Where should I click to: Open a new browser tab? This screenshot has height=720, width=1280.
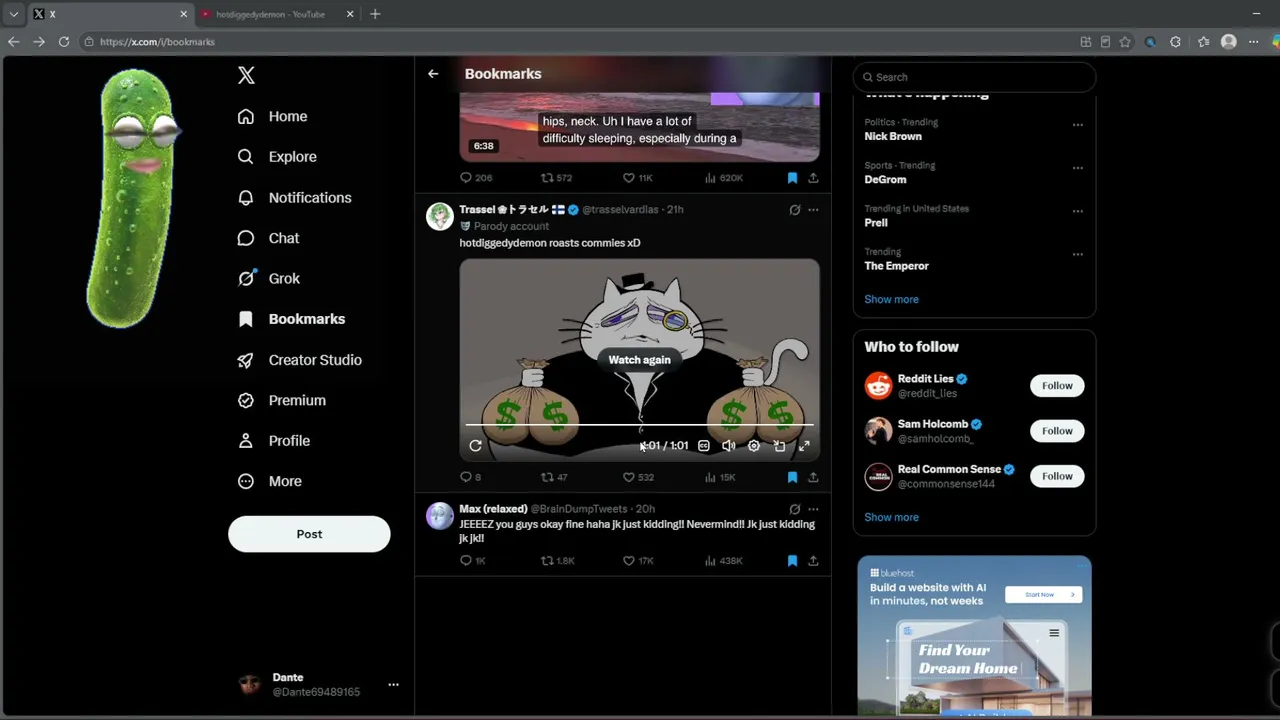tap(375, 14)
